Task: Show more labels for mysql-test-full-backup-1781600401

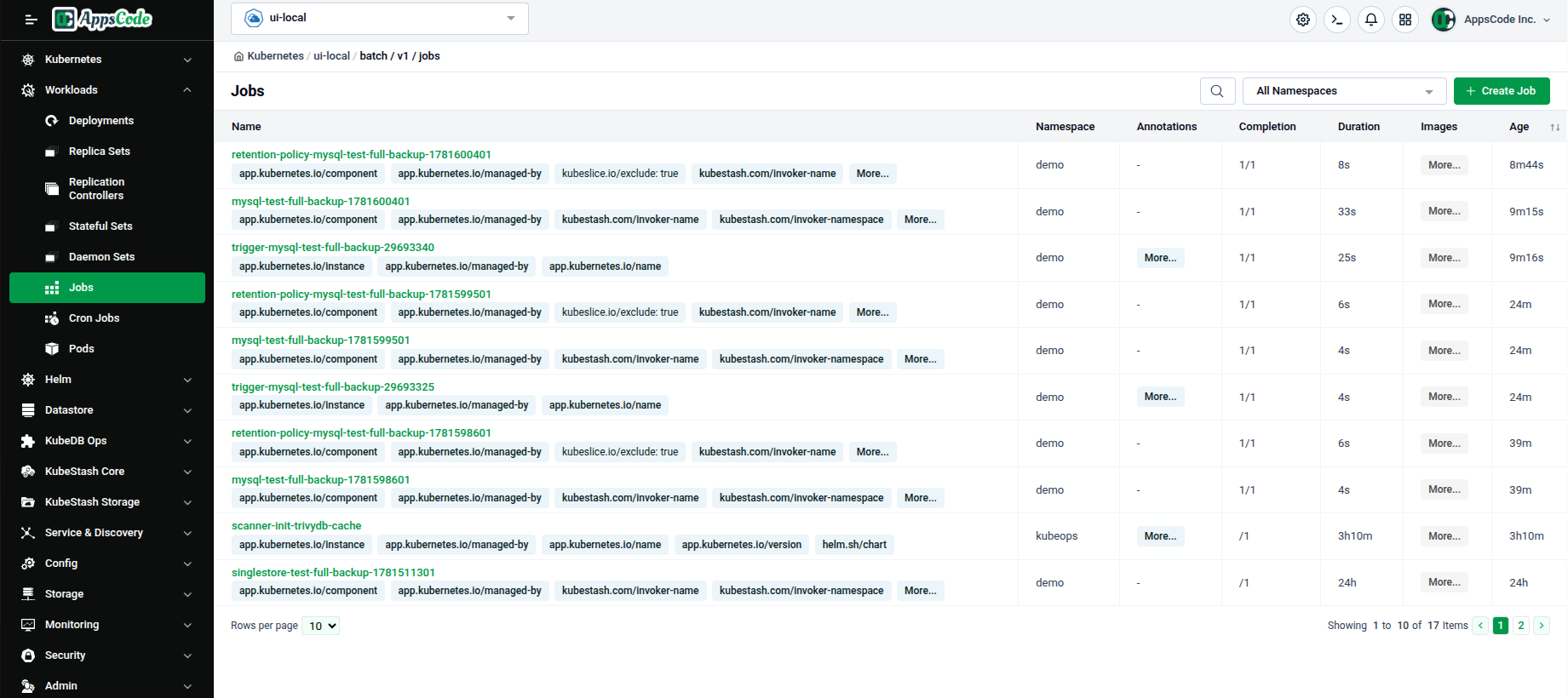Action: pos(920,220)
